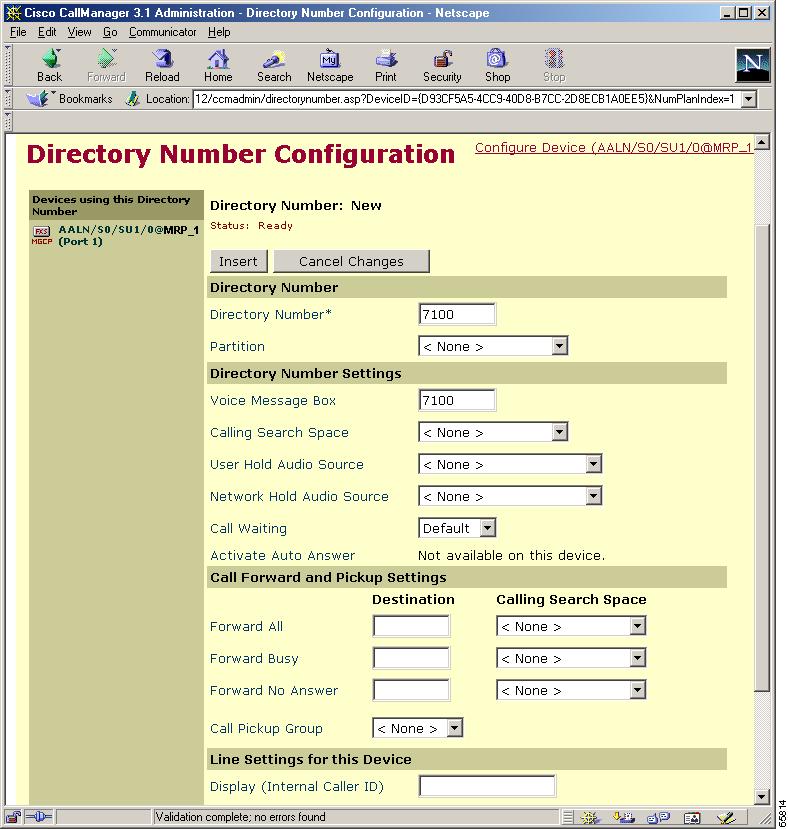Screen dimensions: 788x829
Task: Expand the Location URL history dropdown
Action: 748,99
